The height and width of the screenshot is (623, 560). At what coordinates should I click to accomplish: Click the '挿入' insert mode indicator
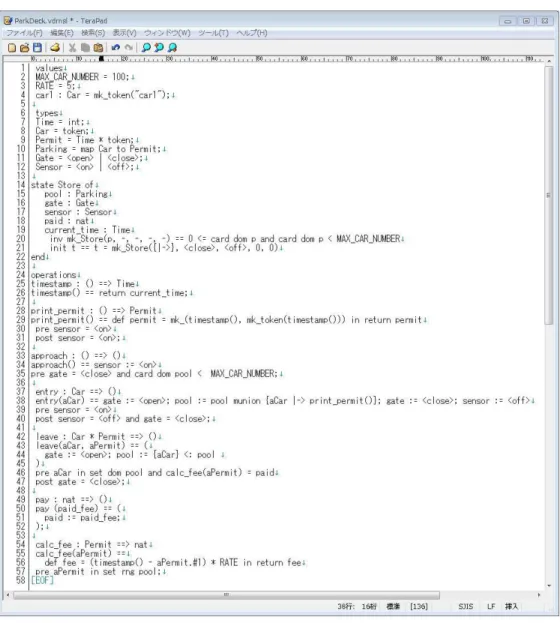pyautogui.click(x=511, y=606)
